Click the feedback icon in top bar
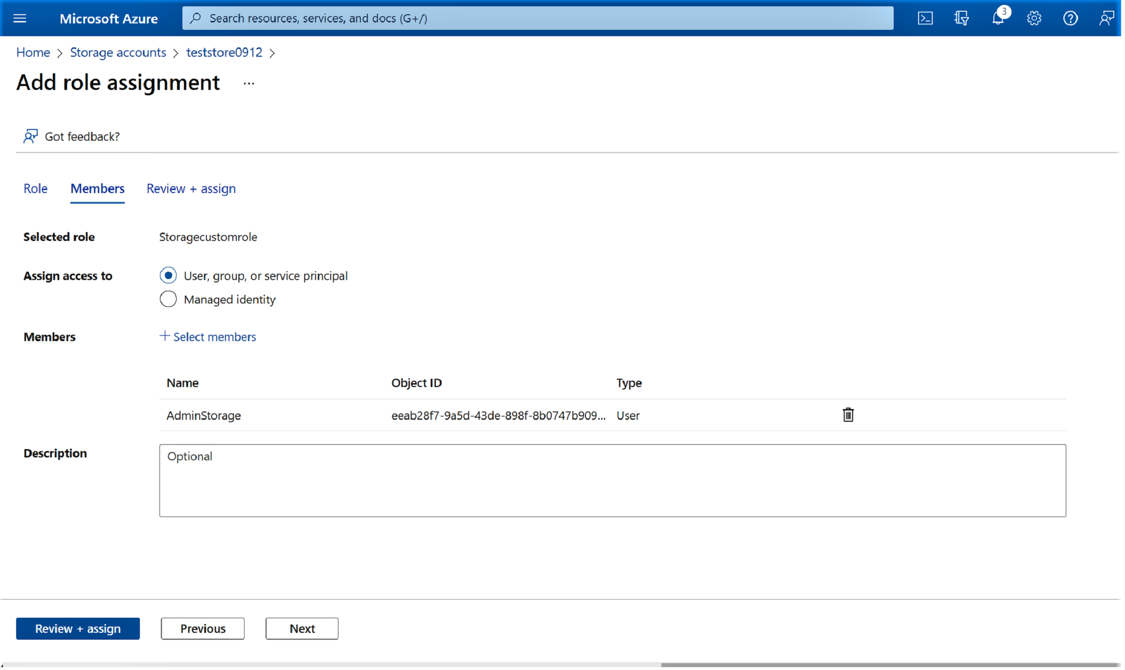The height and width of the screenshot is (670, 1125). click(1106, 18)
